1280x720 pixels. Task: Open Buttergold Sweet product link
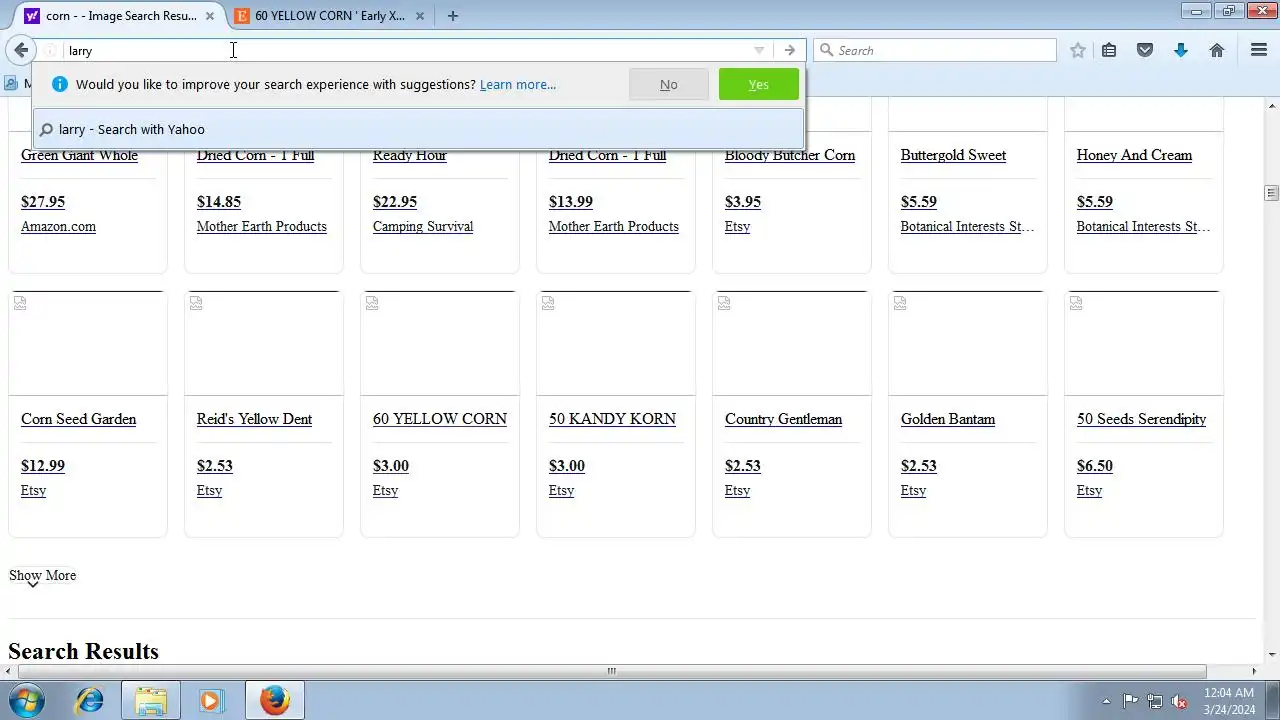pyautogui.click(x=953, y=155)
